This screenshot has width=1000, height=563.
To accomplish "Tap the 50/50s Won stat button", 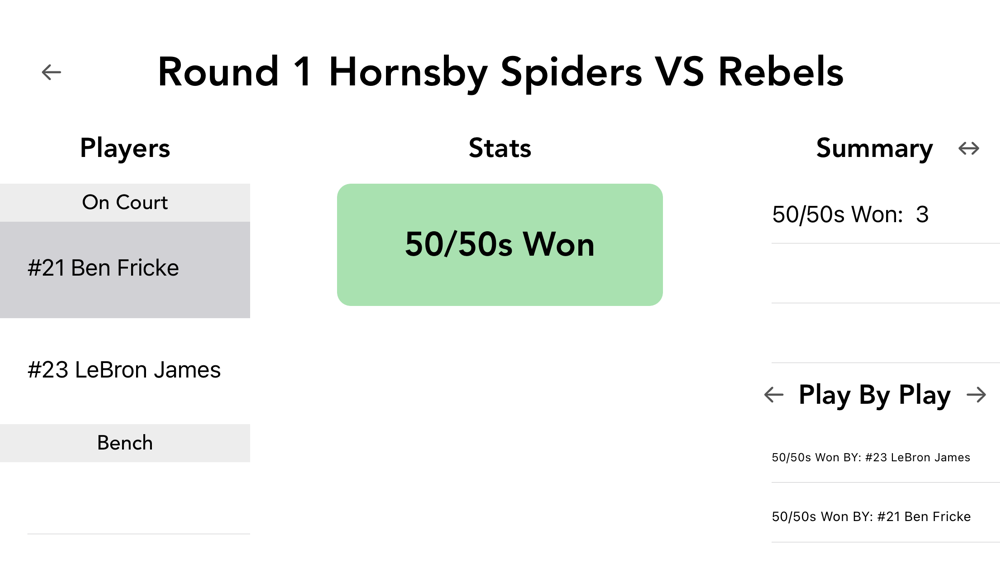I will [x=499, y=245].
